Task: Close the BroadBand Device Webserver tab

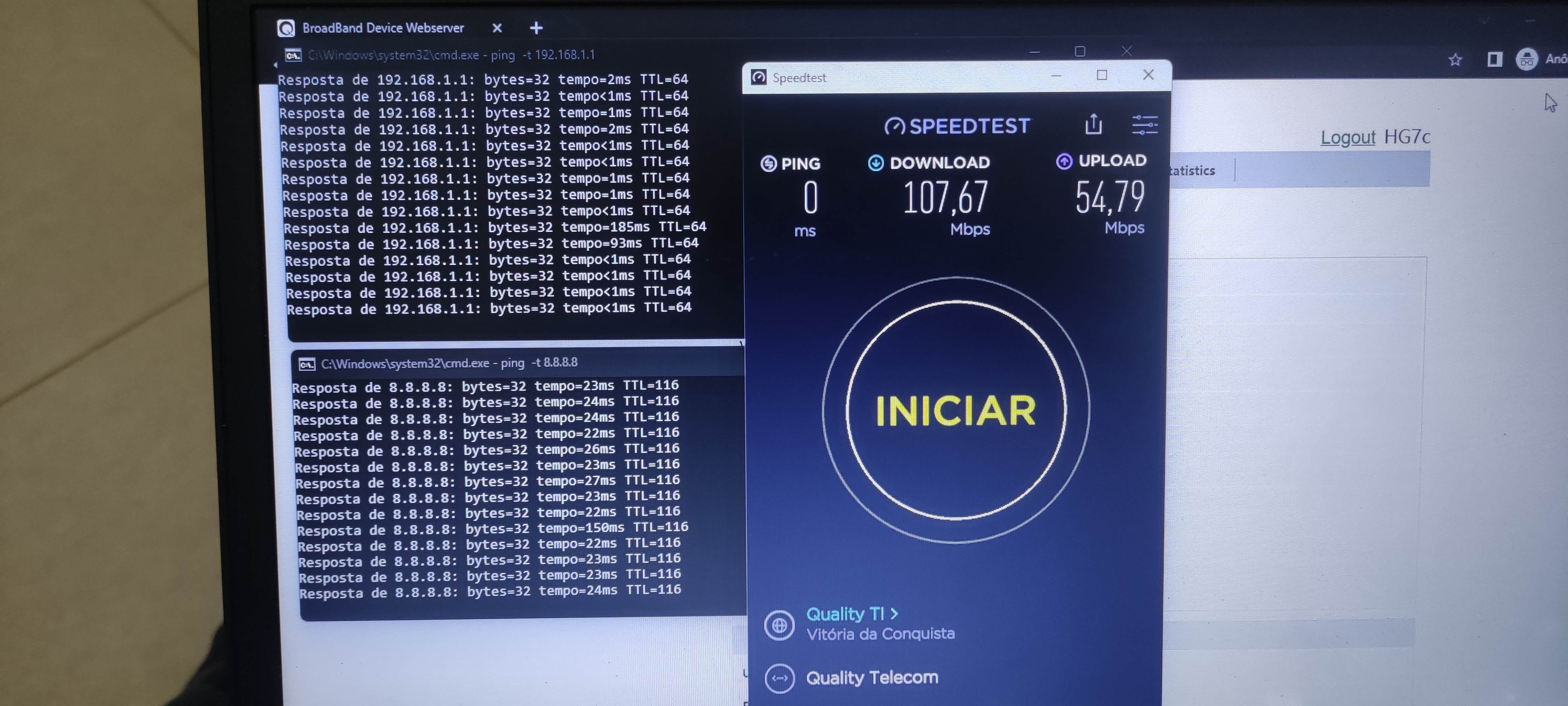Action: click(497, 28)
